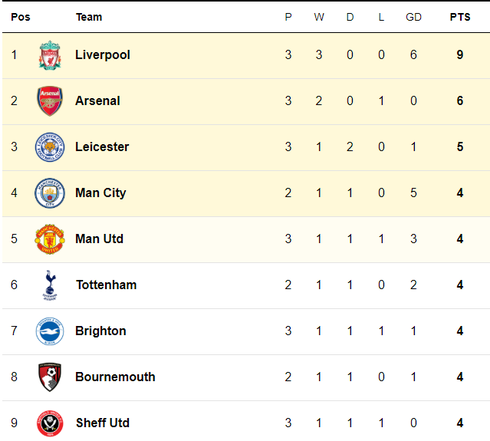Click the Man City badge
Viewport: 490px width, 441px height.
click(x=50, y=193)
